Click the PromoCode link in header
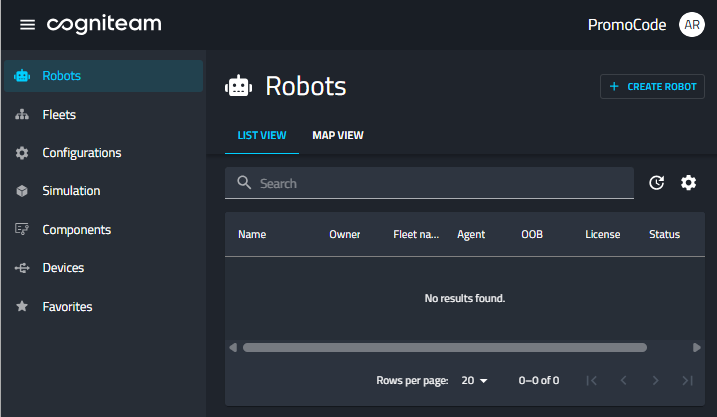 click(x=626, y=25)
